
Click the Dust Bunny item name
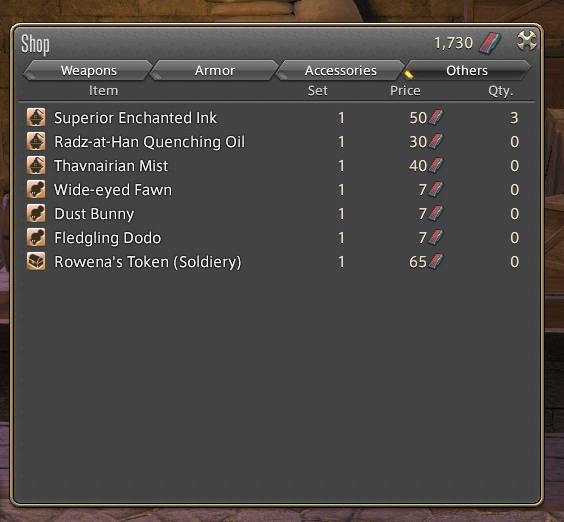94,214
